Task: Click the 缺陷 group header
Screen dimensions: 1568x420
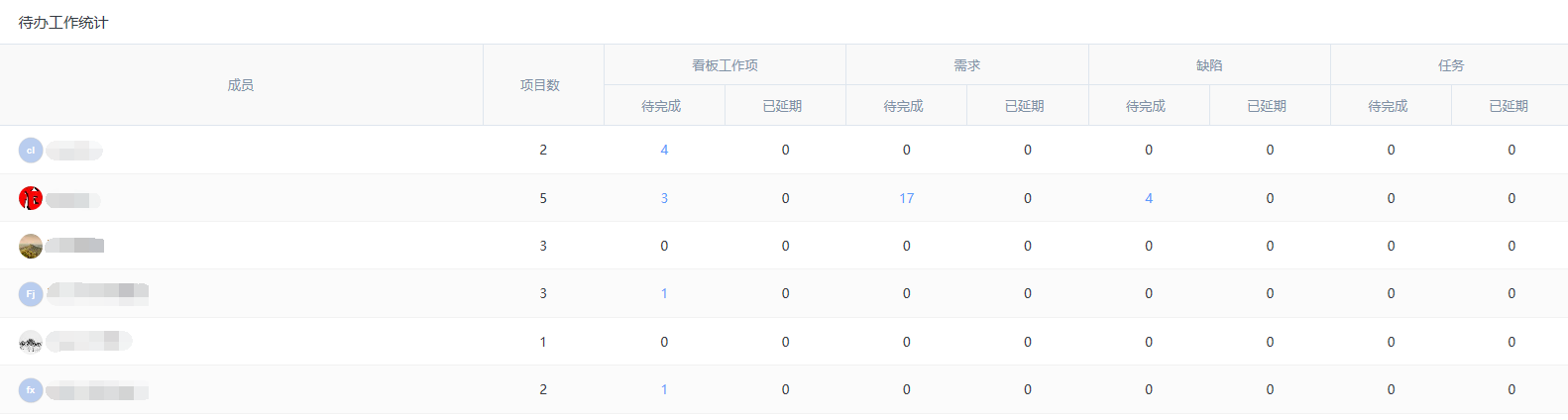Action: (1209, 65)
